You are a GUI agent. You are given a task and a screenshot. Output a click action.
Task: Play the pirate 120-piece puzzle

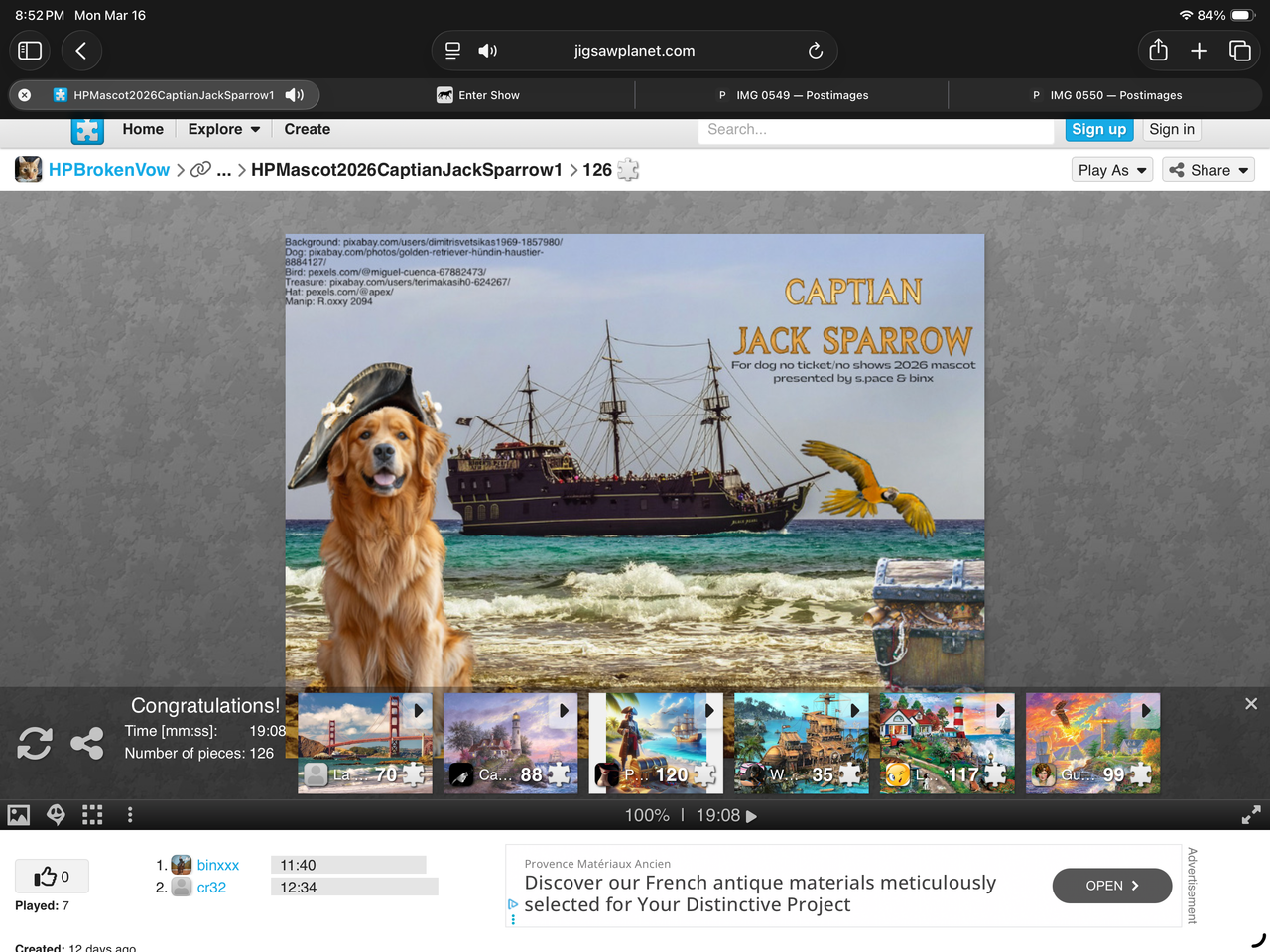(709, 710)
